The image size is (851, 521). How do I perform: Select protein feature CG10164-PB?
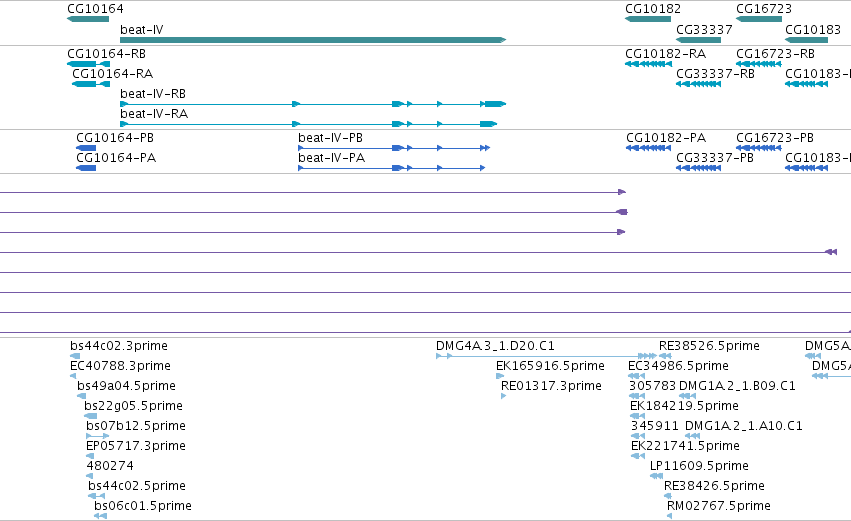[86, 148]
